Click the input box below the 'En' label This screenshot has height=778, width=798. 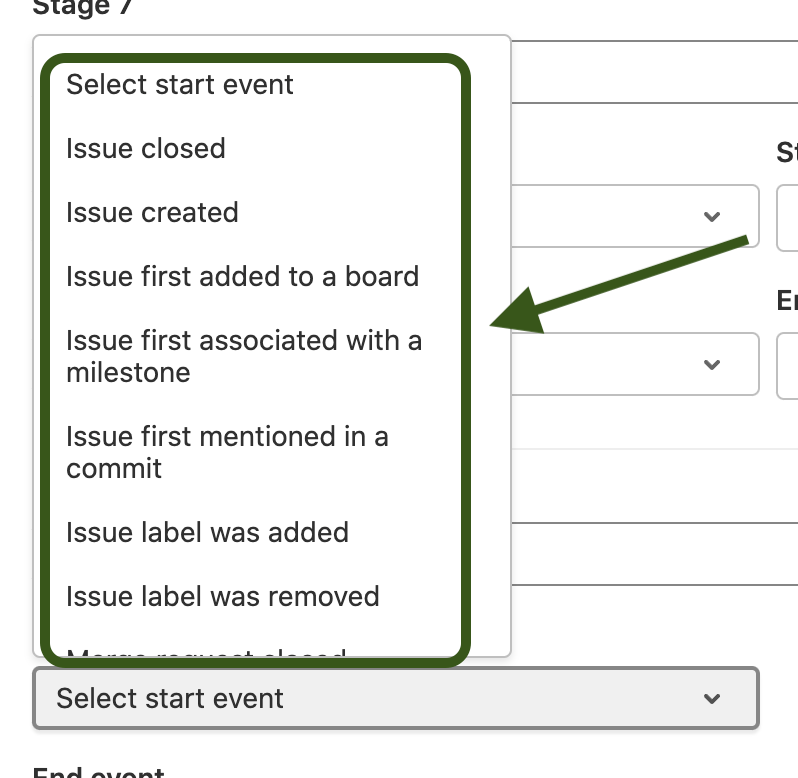tap(788, 364)
